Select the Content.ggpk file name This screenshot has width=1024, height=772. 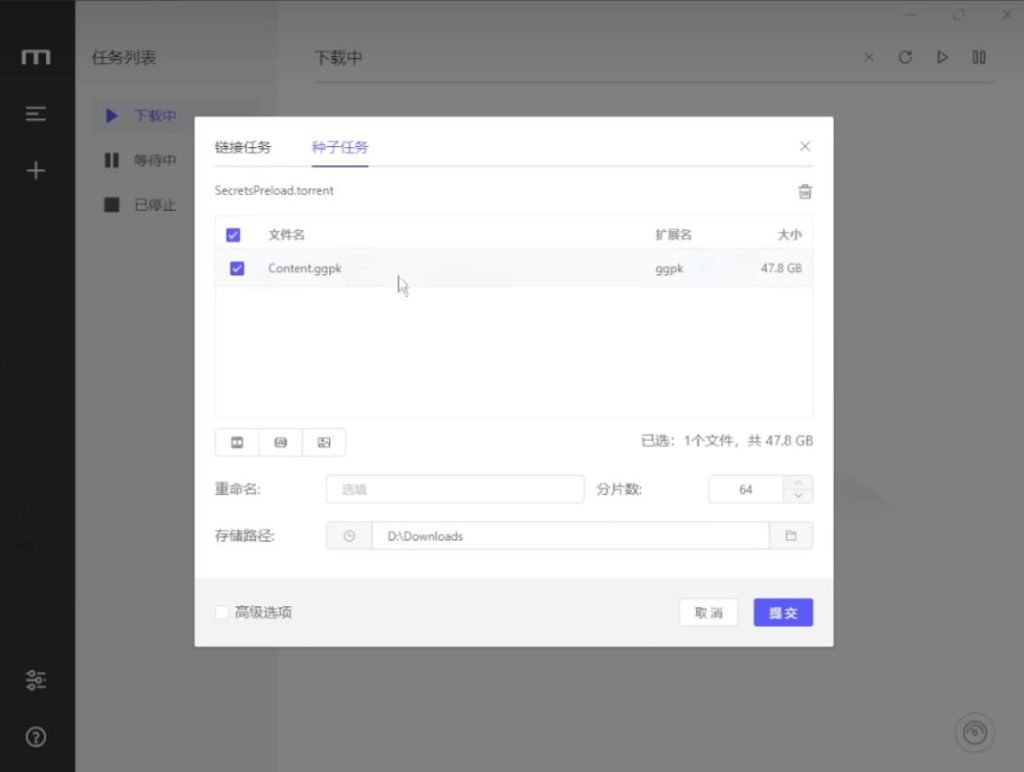305,268
